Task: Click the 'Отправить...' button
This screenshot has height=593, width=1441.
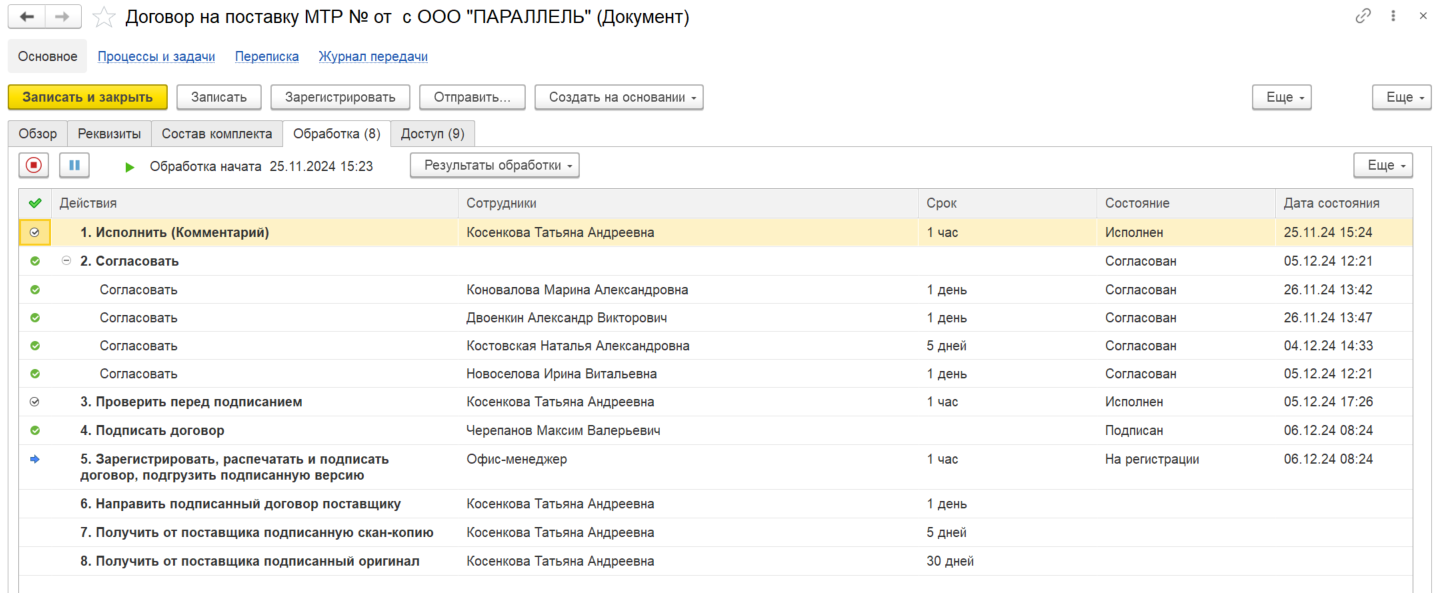Action: tap(472, 97)
